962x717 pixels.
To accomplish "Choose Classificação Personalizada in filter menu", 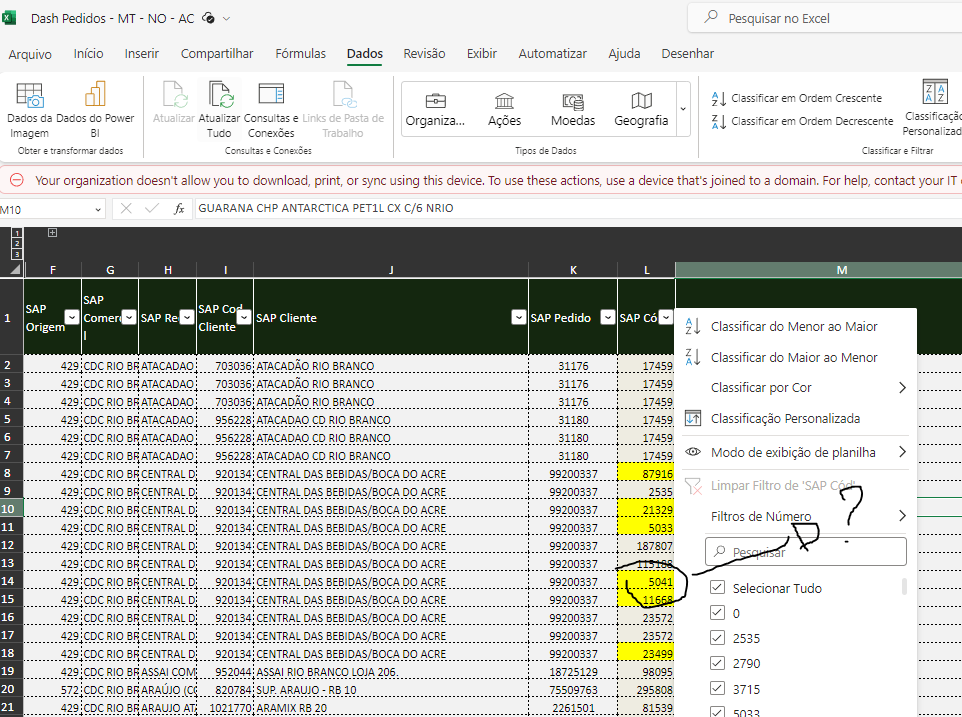I will click(795, 418).
